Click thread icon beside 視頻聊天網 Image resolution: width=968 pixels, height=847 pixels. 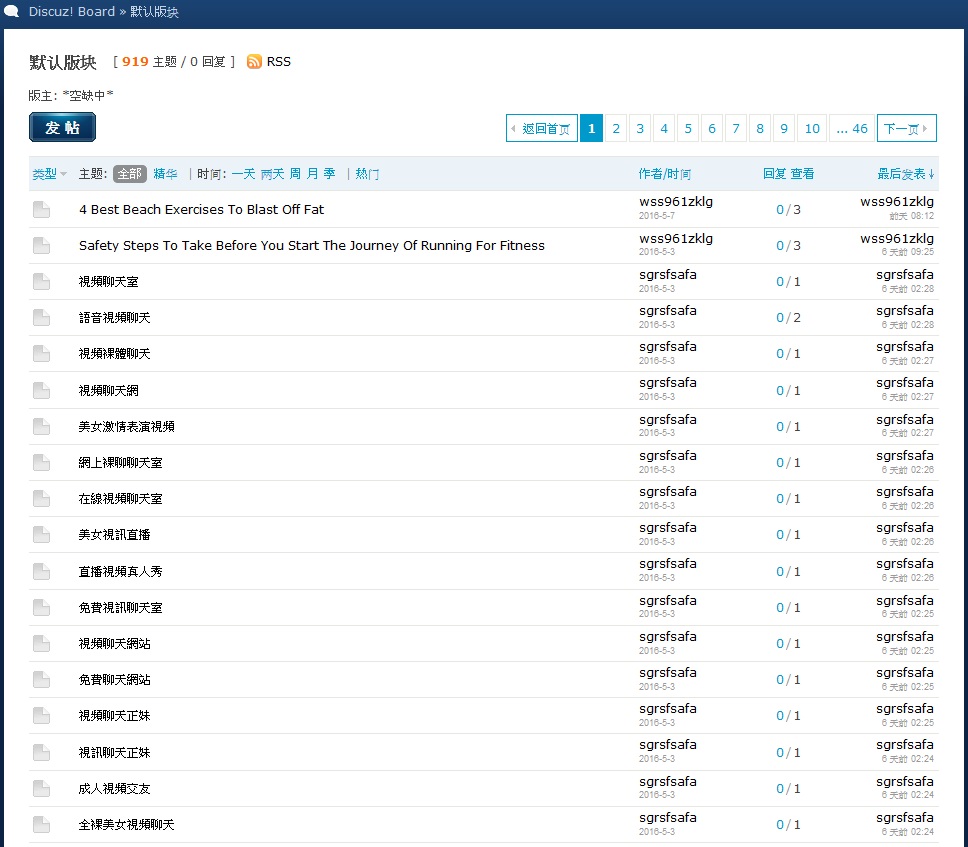(41, 390)
